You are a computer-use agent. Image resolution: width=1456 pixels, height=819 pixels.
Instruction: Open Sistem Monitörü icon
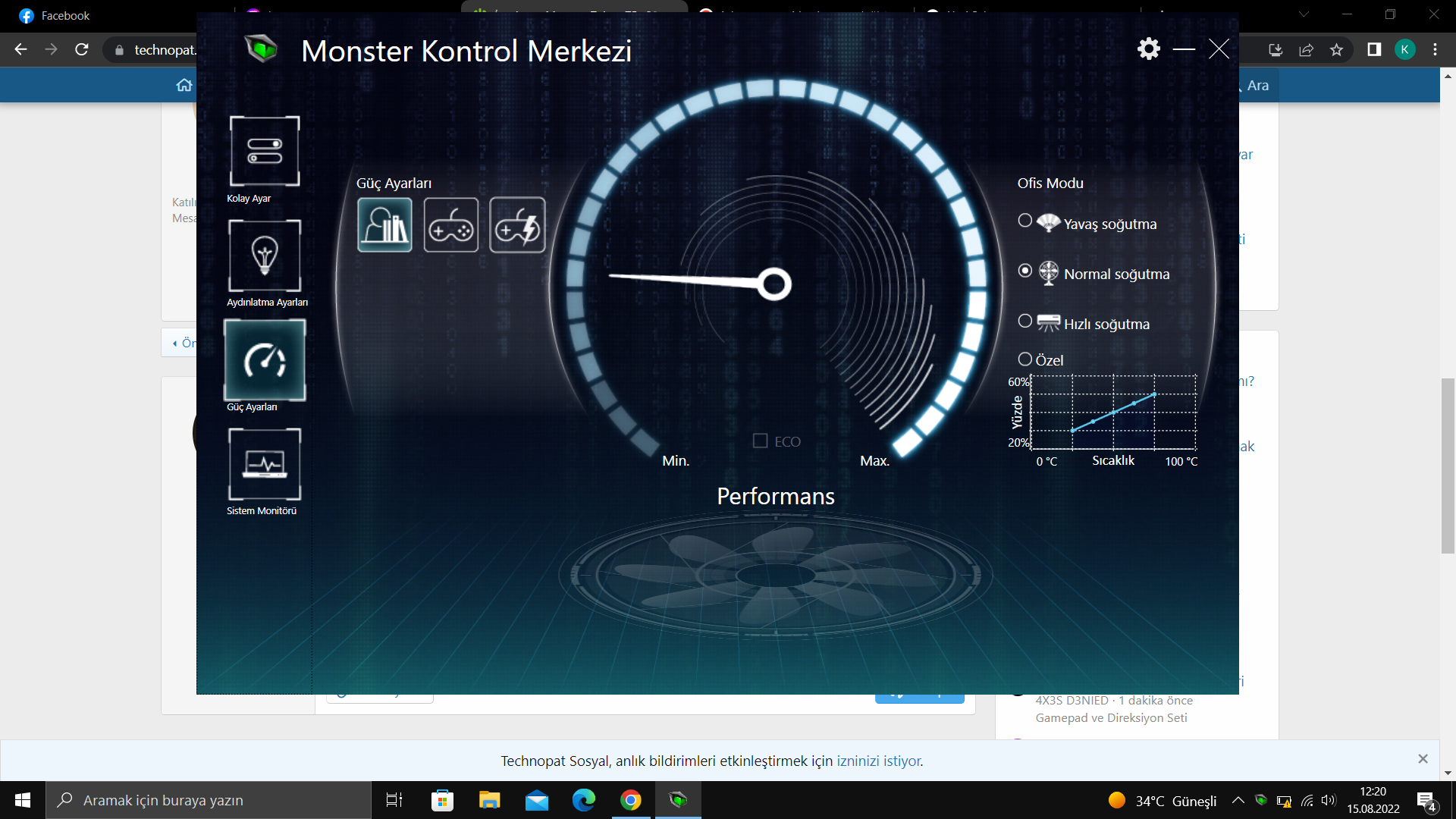pyautogui.click(x=265, y=463)
